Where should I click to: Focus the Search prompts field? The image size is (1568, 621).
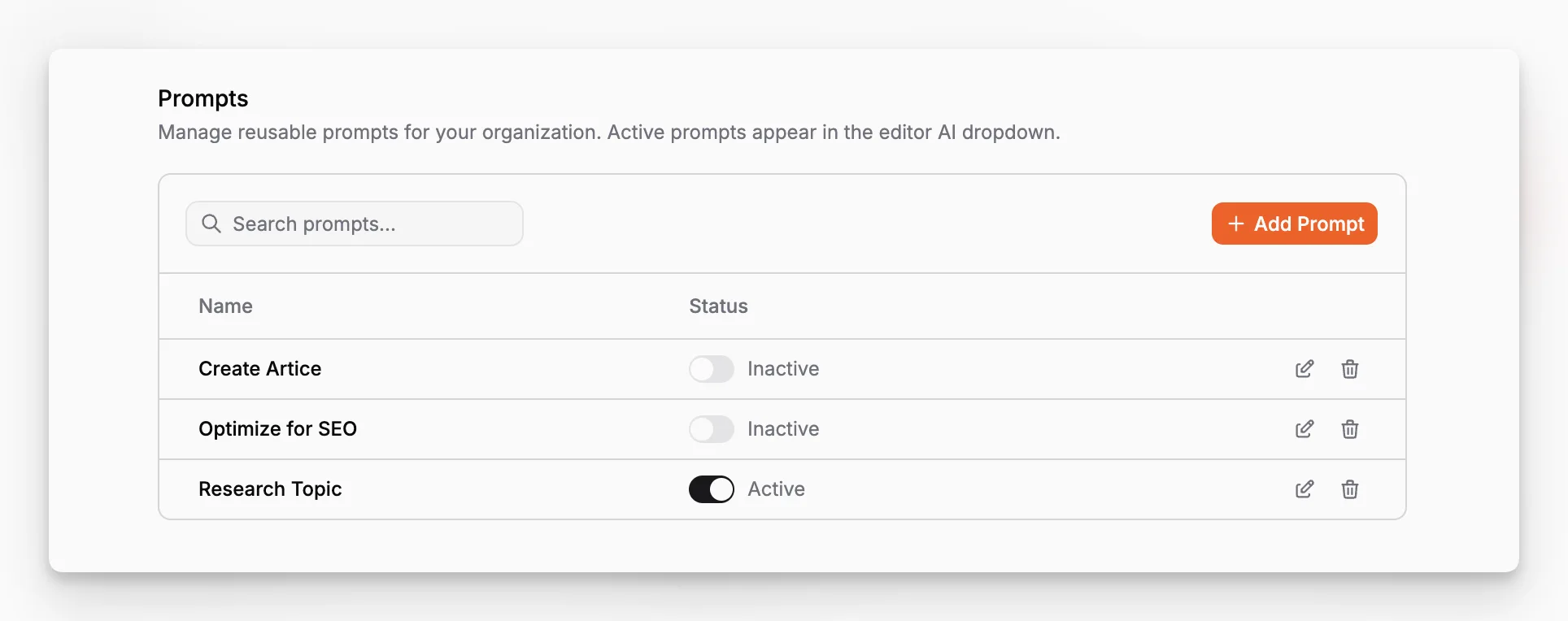(x=355, y=224)
